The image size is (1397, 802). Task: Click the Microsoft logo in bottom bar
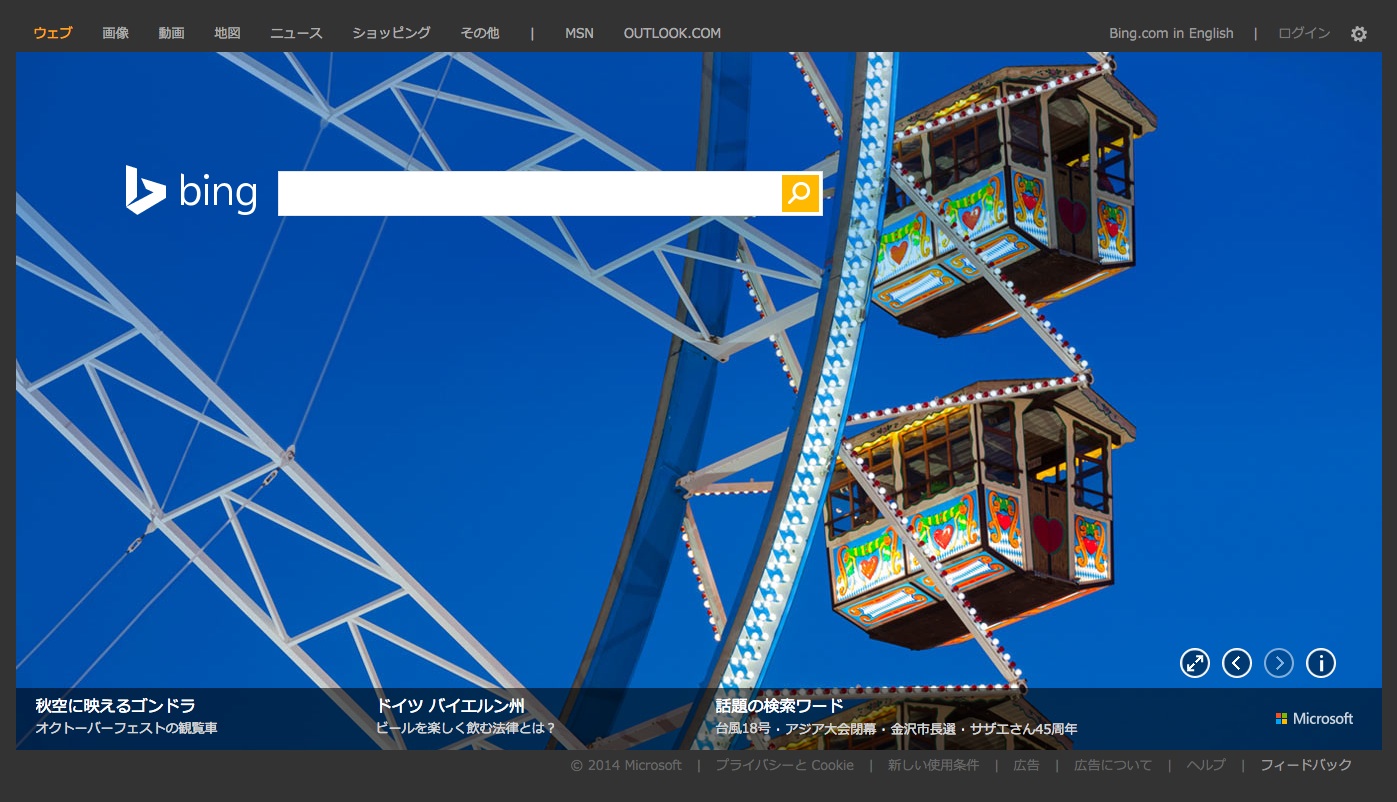(x=1314, y=718)
